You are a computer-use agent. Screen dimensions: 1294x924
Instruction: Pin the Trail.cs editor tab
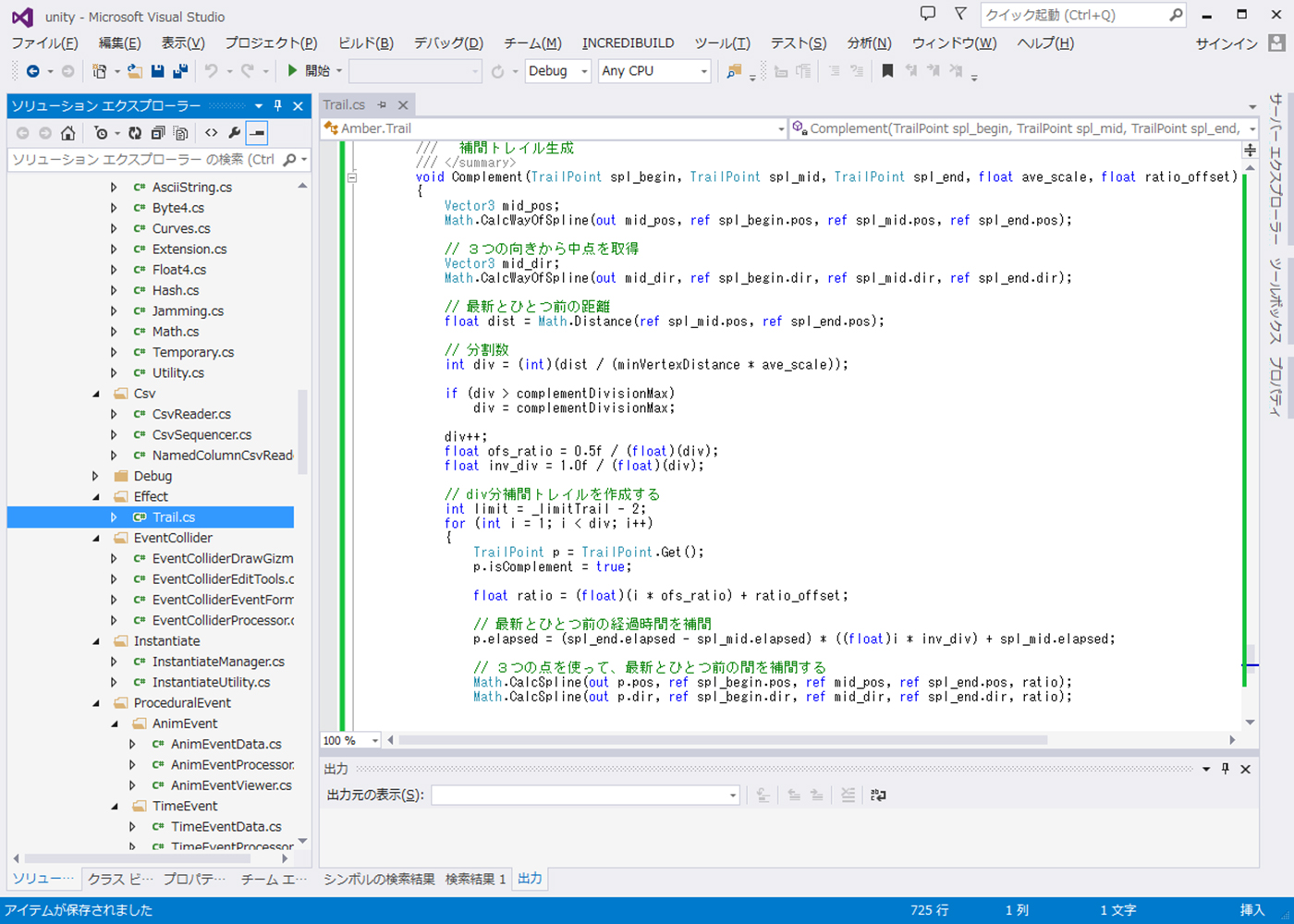(382, 105)
